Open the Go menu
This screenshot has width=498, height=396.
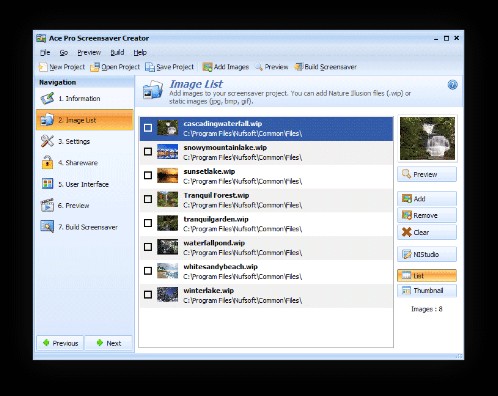(64, 53)
